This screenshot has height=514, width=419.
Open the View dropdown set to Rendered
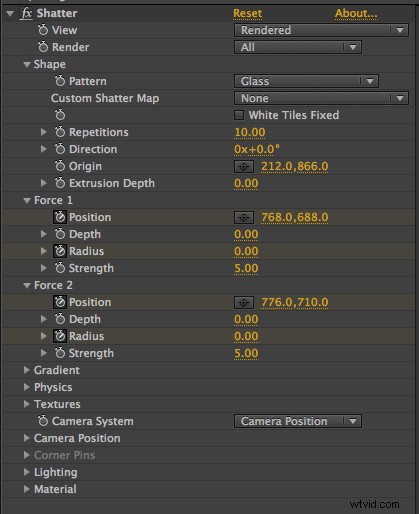pos(321,30)
